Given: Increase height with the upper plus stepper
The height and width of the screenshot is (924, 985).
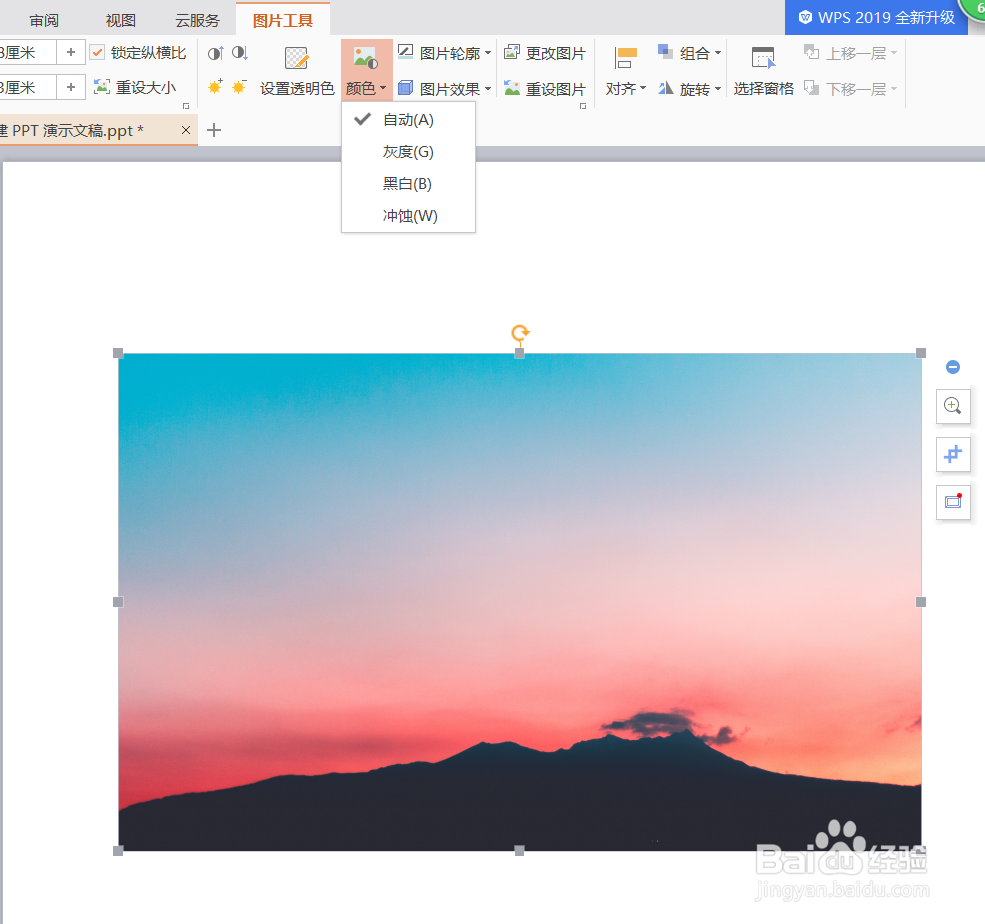Looking at the screenshot, I should [71, 52].
